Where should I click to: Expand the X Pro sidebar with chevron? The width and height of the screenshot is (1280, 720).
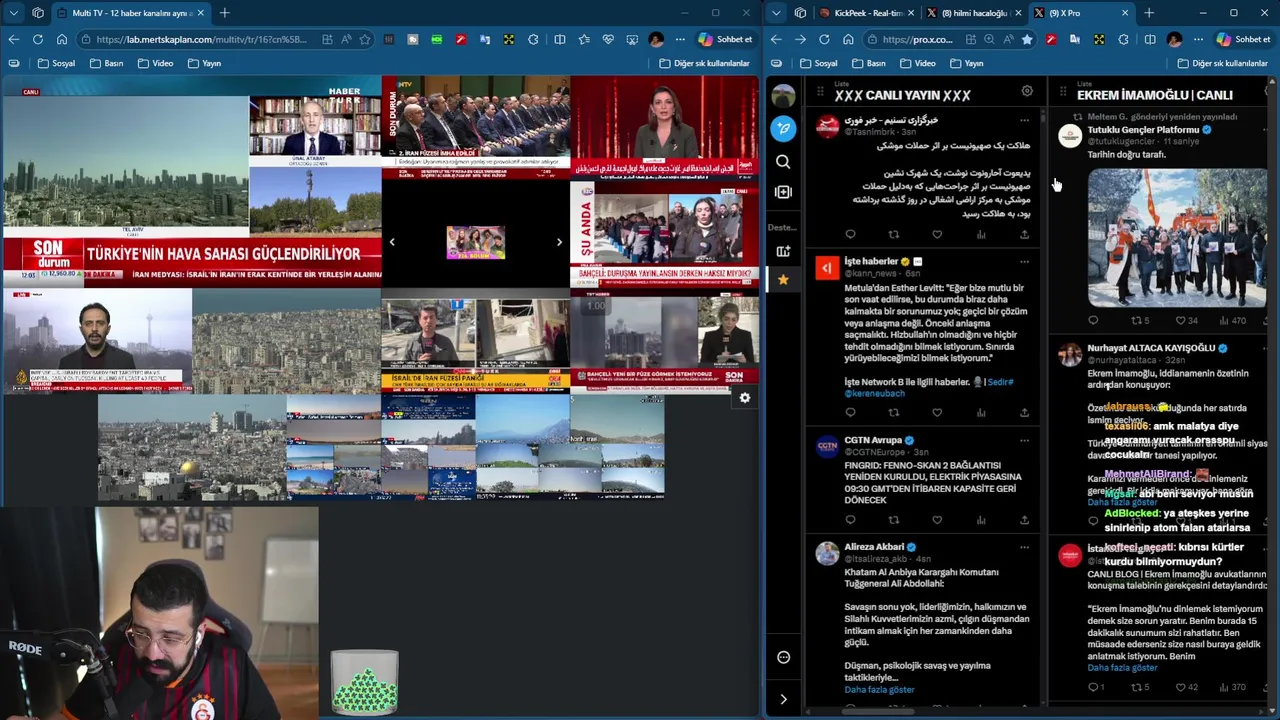783,699
